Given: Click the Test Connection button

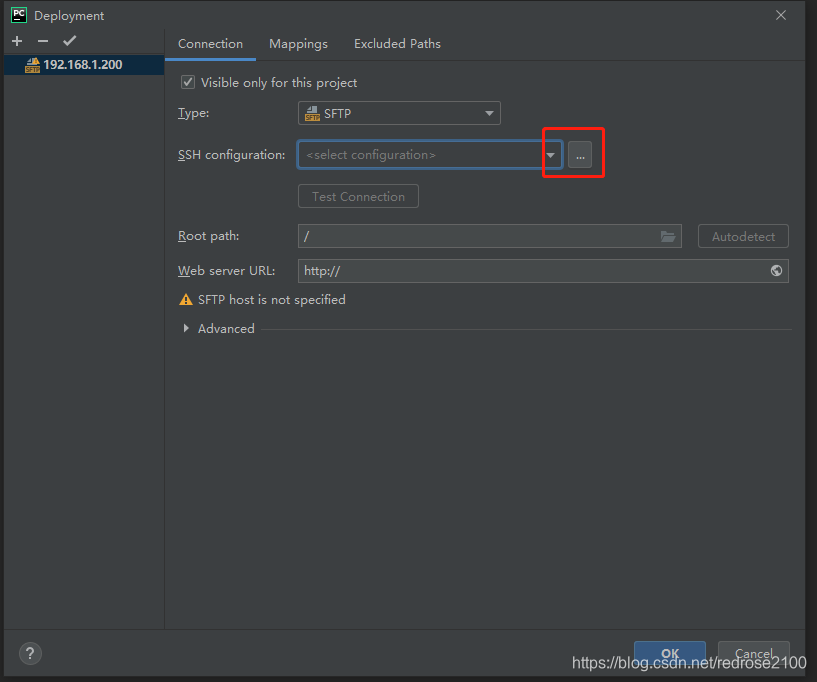Looking at the screenshot, I should [x=358, y=196].
